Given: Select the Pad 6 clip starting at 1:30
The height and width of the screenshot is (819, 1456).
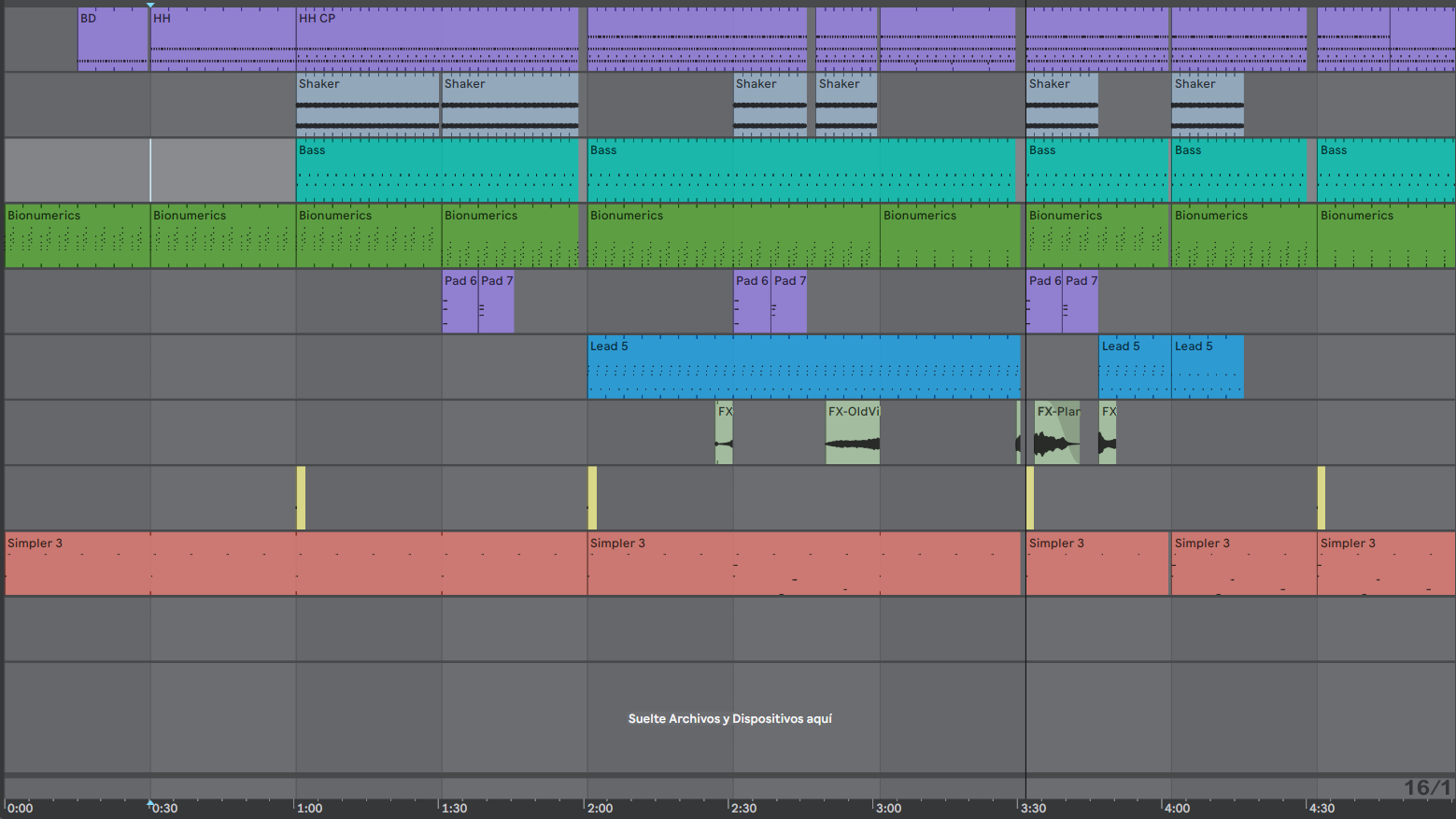Looking at the screenshot, I should 459,303.
